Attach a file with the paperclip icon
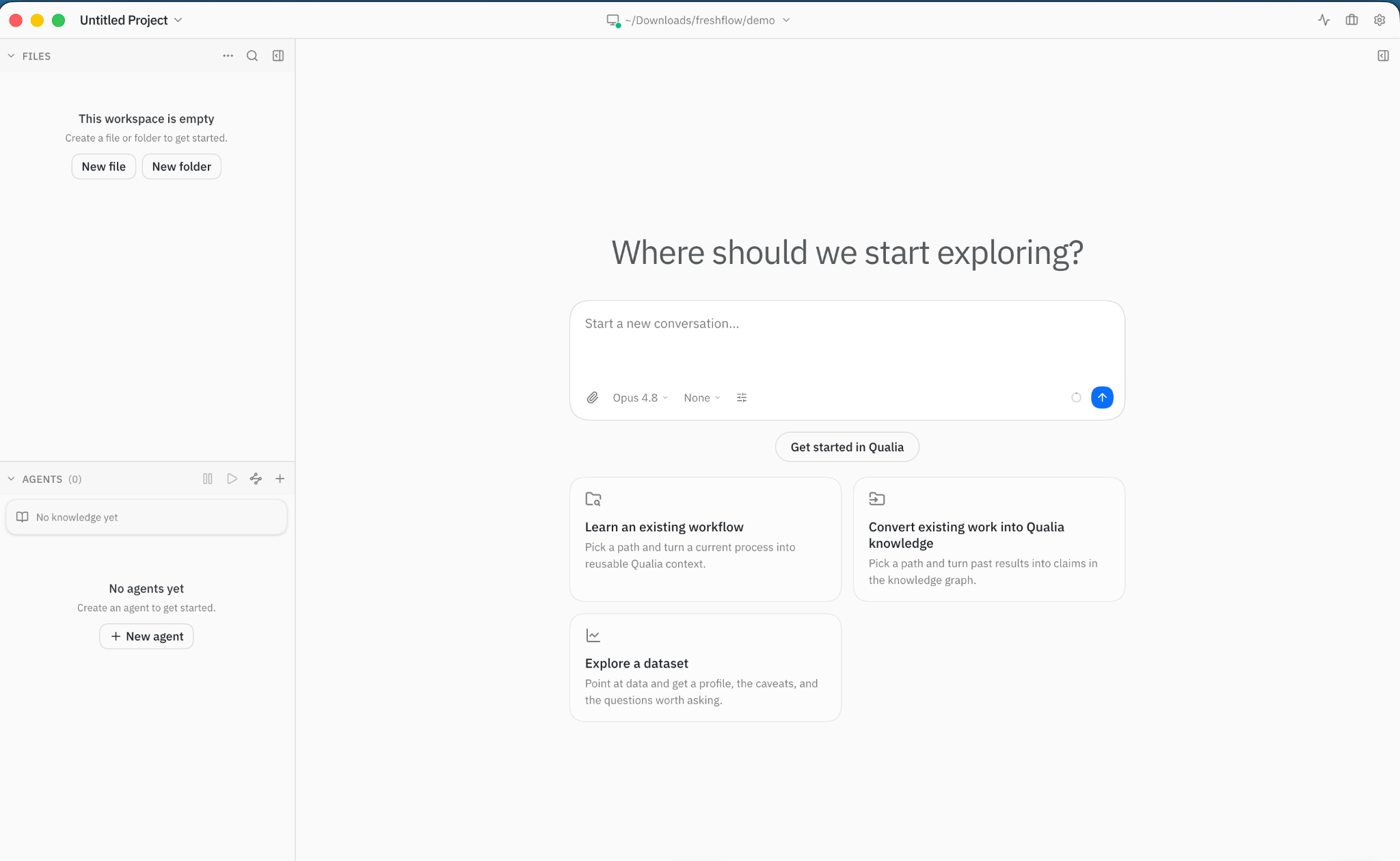This screenshot has height=861, width=1400. [593, 397]
